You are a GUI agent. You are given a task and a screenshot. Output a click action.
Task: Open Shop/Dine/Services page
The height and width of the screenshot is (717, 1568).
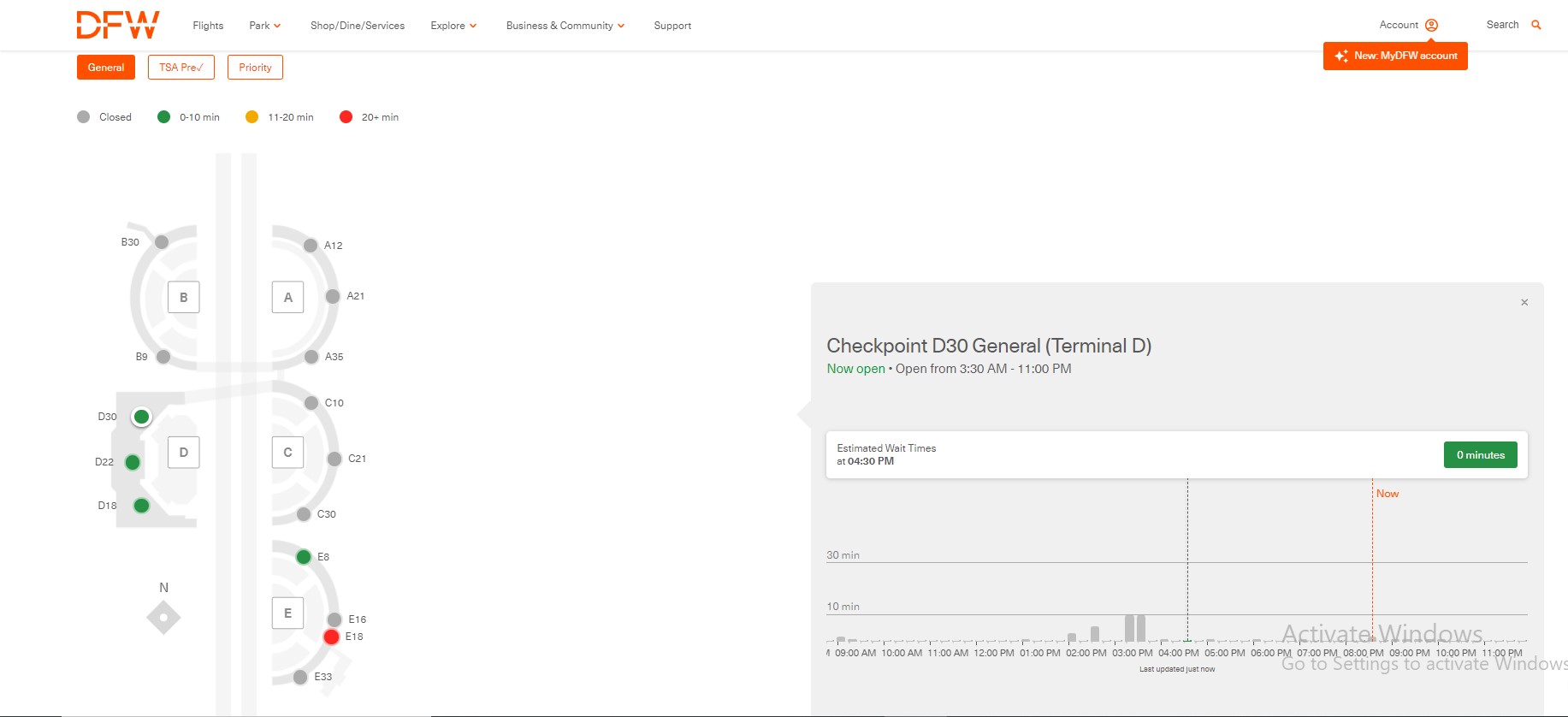(x=358, y=26)
